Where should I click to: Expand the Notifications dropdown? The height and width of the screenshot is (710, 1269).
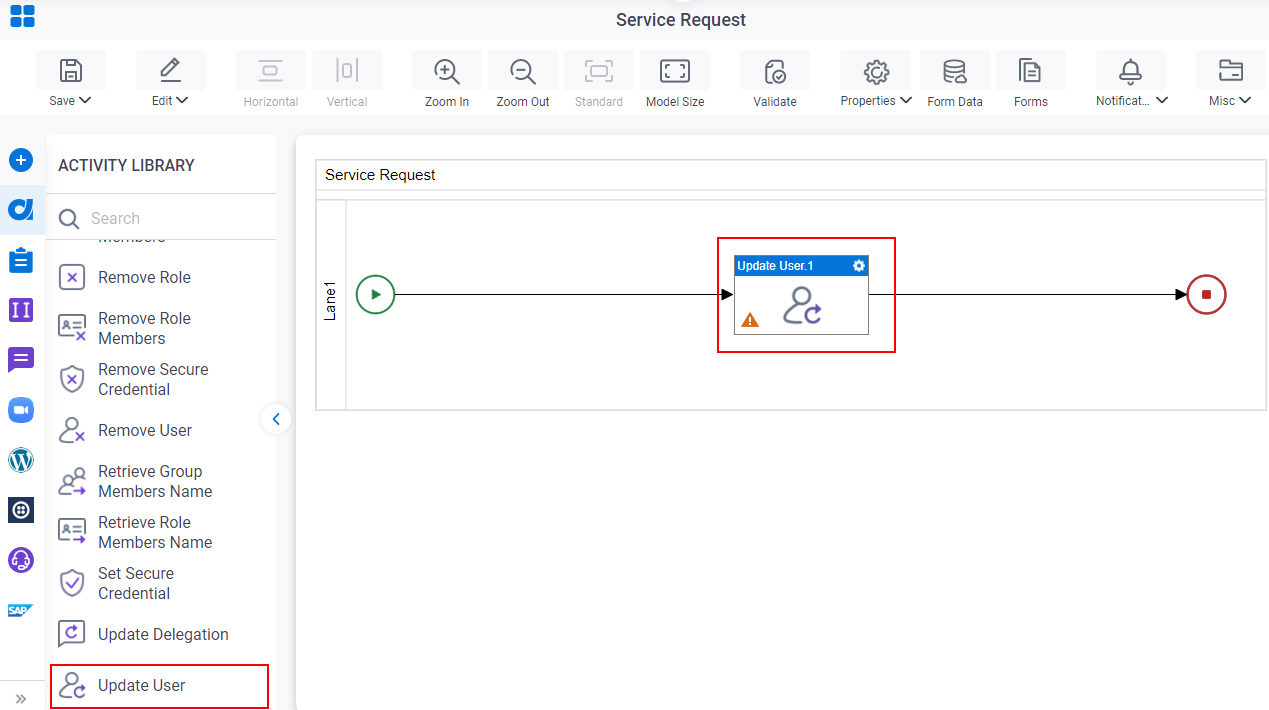coord(1132,100)
